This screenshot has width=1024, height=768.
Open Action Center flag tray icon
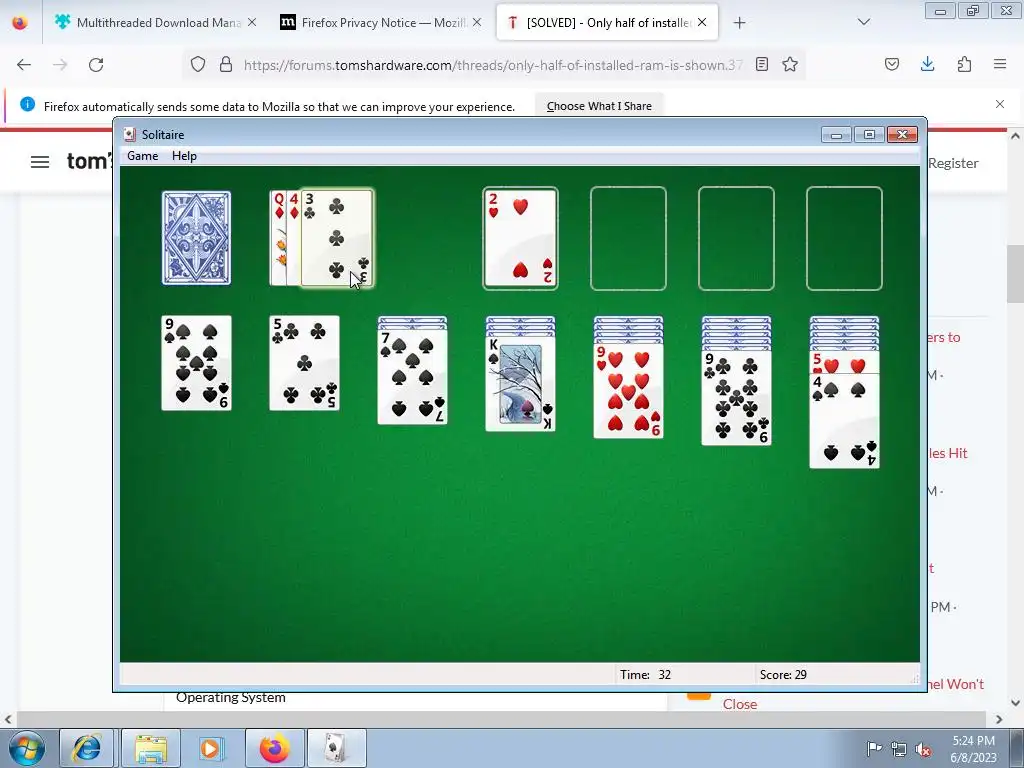click(x=874, y=748)
